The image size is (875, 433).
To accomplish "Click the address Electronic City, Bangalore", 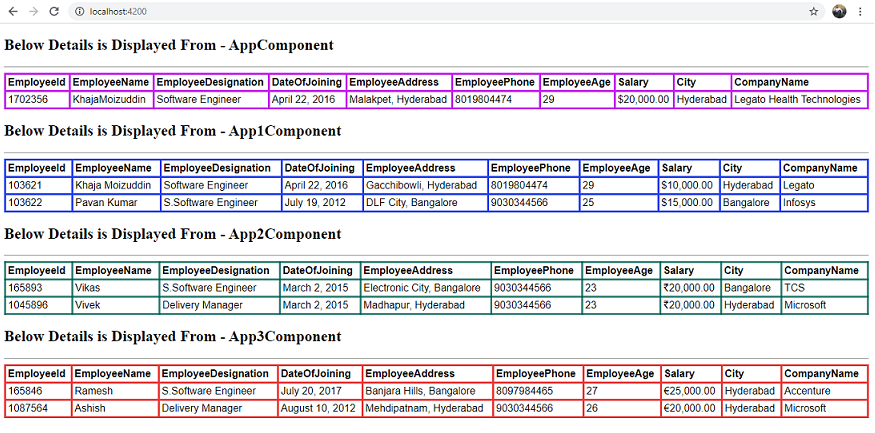I will click(x=422, y=288).
